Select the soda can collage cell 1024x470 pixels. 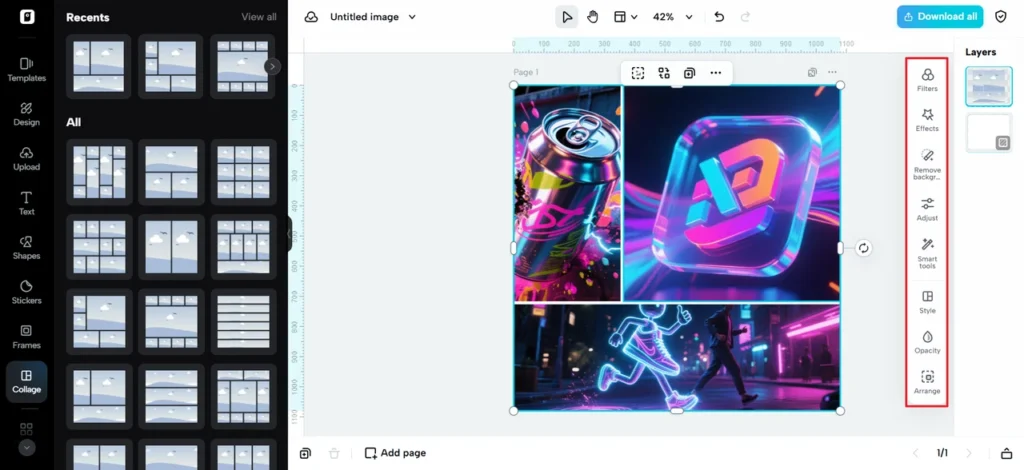pyautogui.click(x=567, y=193)
